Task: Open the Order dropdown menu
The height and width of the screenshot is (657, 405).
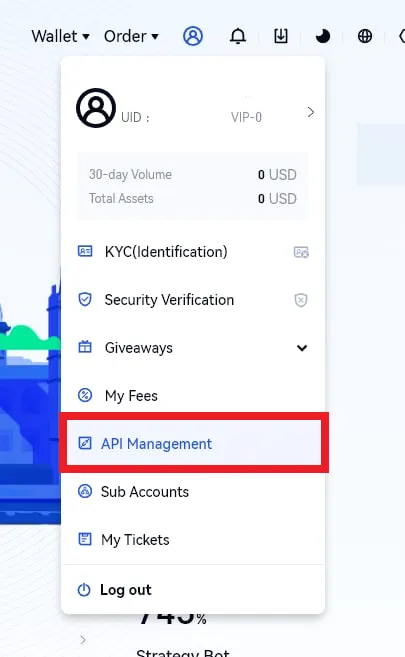Action: coord(131,36)
